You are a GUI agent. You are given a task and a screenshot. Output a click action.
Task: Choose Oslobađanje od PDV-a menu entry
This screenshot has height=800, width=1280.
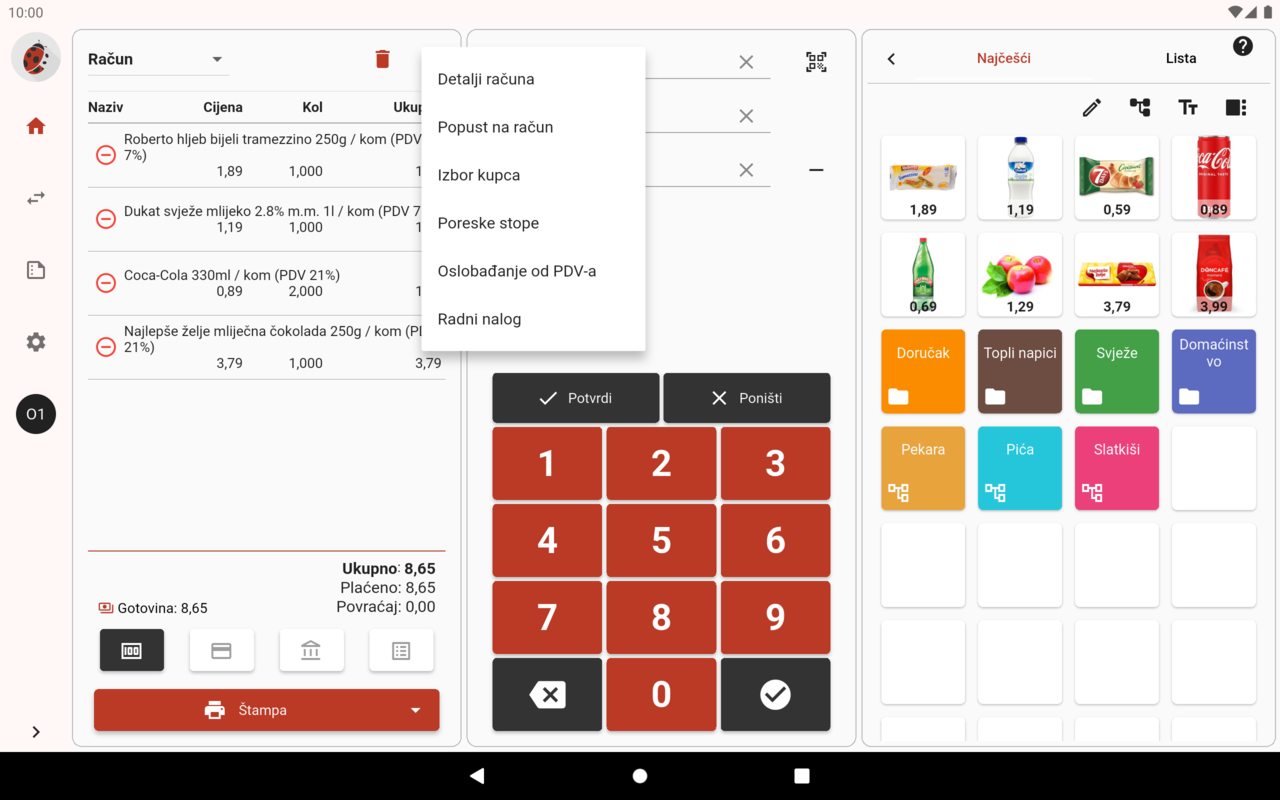pyautogui.click(x=534, y=271)
